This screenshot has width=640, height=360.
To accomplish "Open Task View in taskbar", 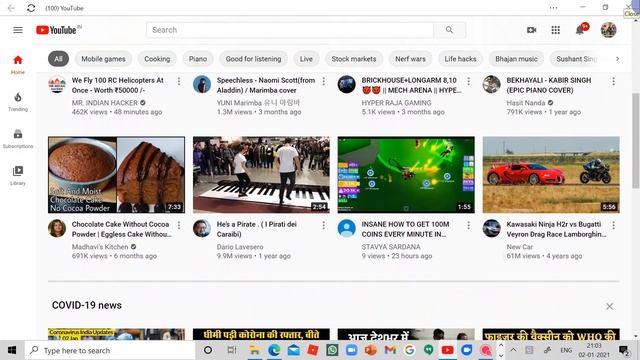I will coord(231,350).
